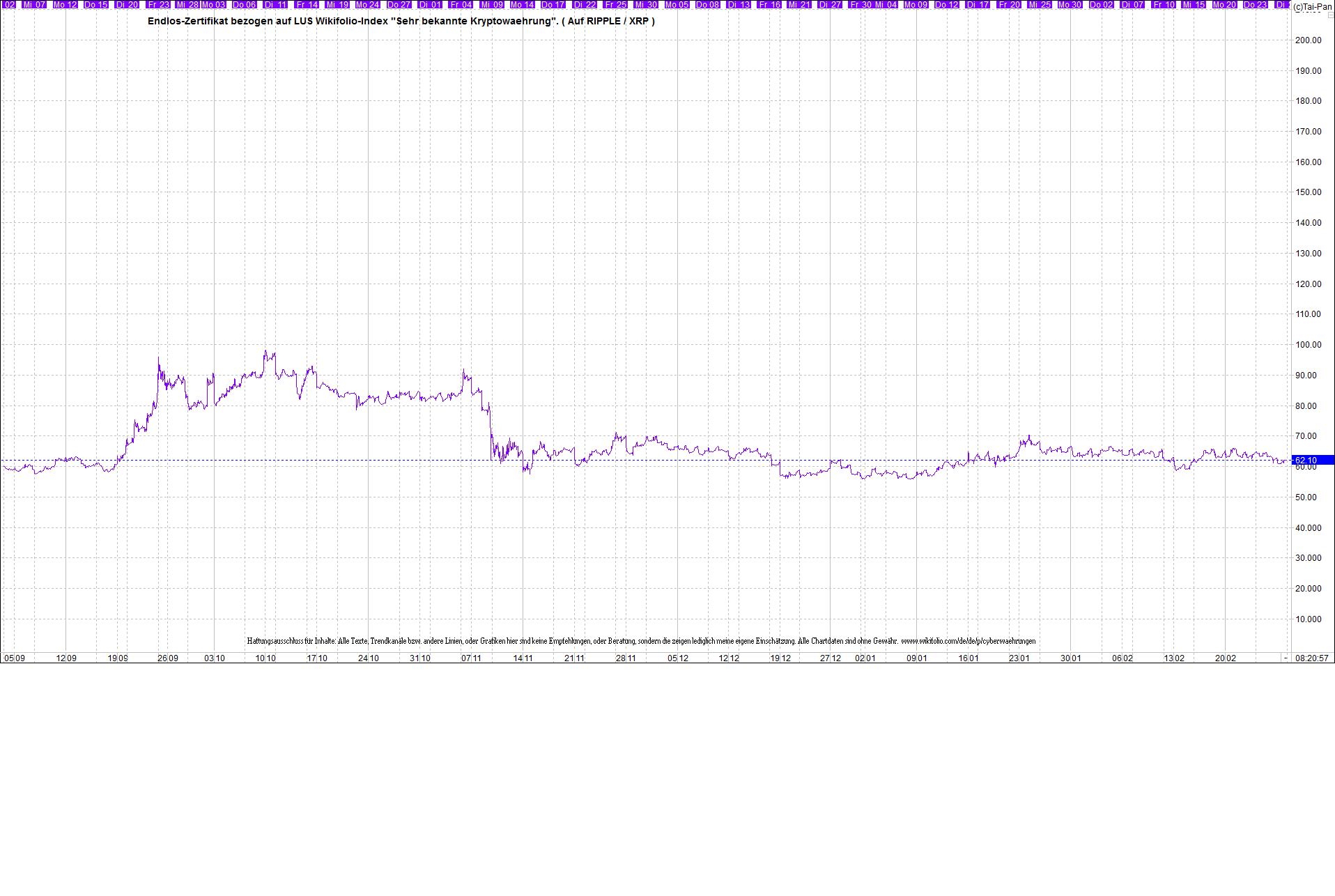Select the 05.09 date on the bottom axis
Image resolution: width=1335 pixels, height=896 pixels.
[15, 658]
